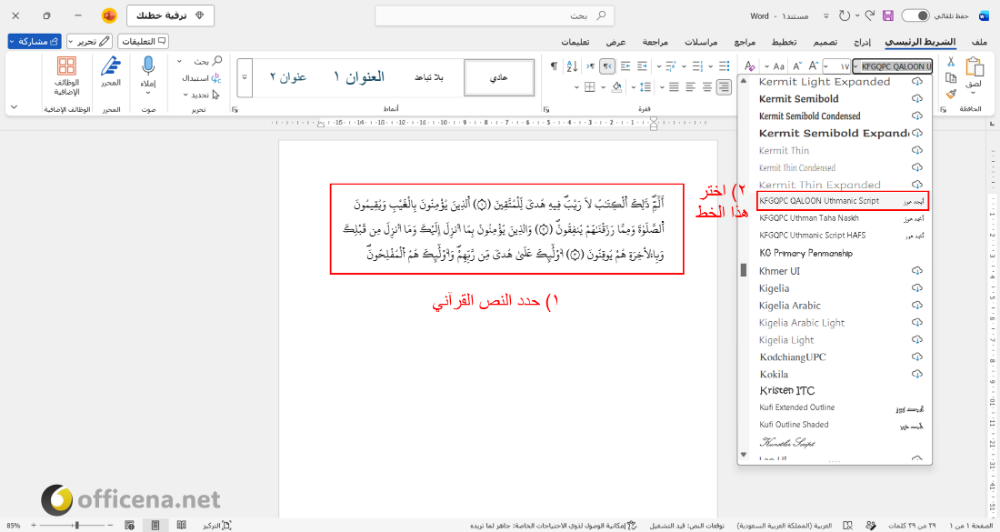1000x532 pixels.
Task: Click the Sort (A-Z) icon
Action: (572, 66)
